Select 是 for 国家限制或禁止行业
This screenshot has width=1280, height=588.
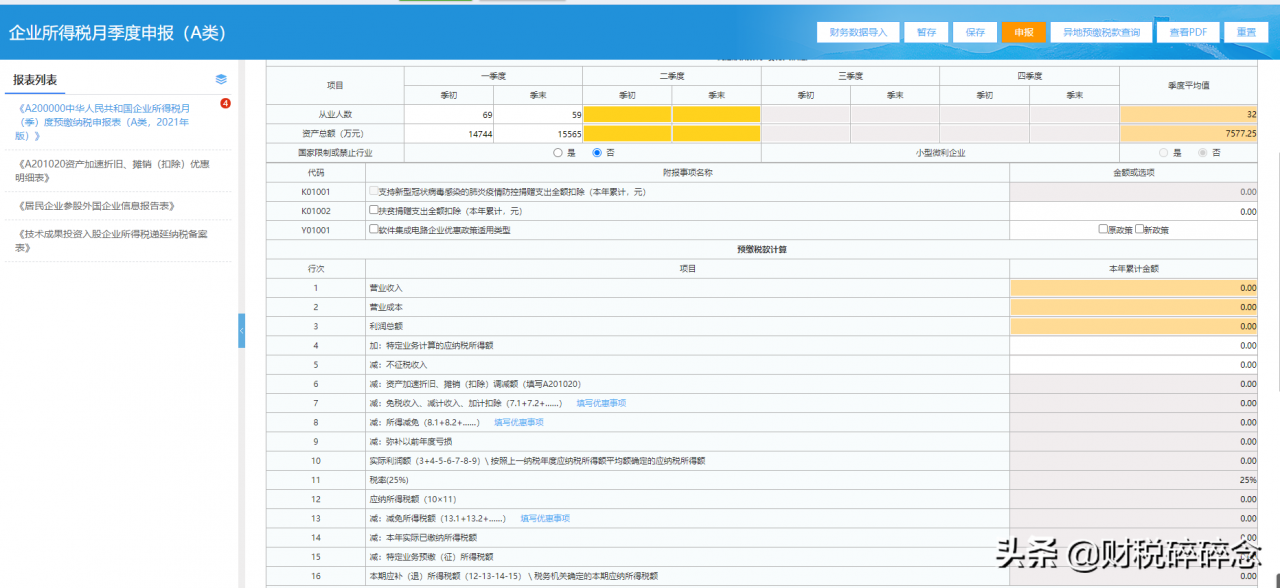coord(558,153)
